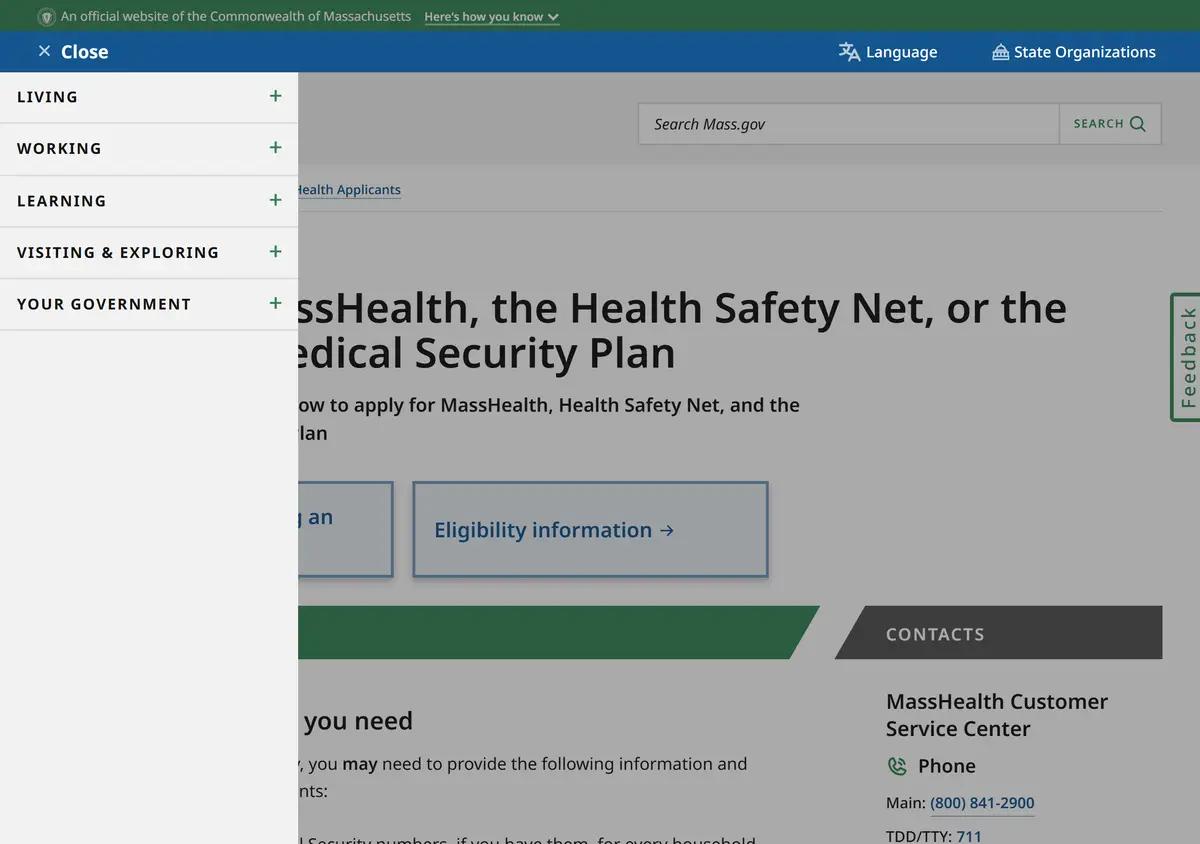The height and width of the screenshot is (844, 1200).
Task: Click the SEARCH button
Action: point(1110,124)
